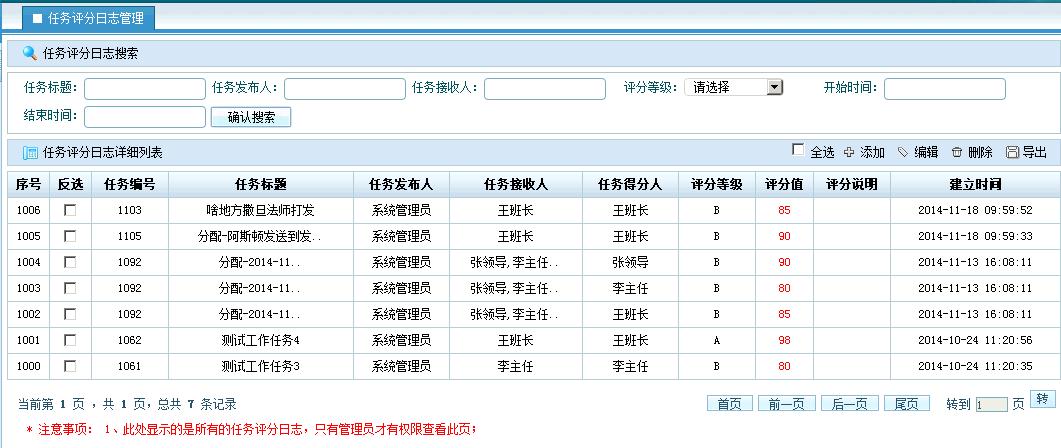The height and width of the screenshot is (448, 1061).
Task: Select the checkbox for row 1001
Action: coord(70,340)
